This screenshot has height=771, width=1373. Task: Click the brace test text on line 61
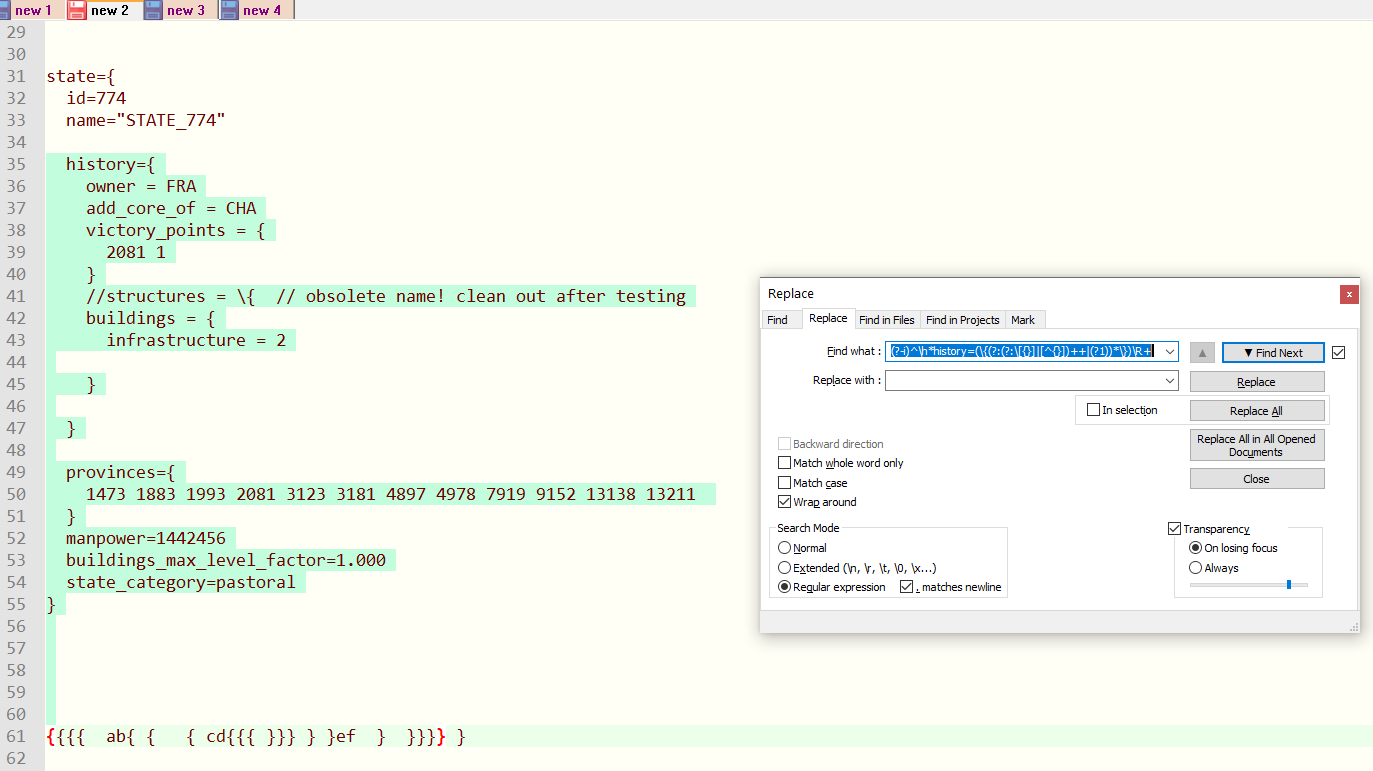pos(256,737)
